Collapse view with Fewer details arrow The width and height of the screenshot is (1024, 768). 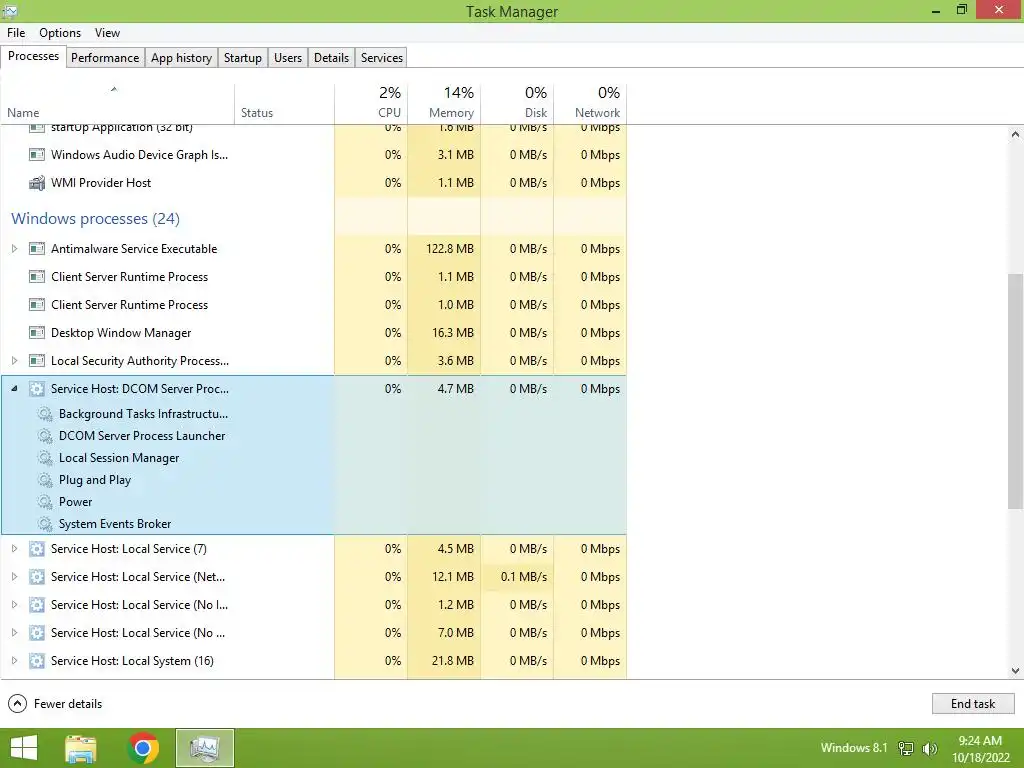pyautogui.click(x=17, y=704)
